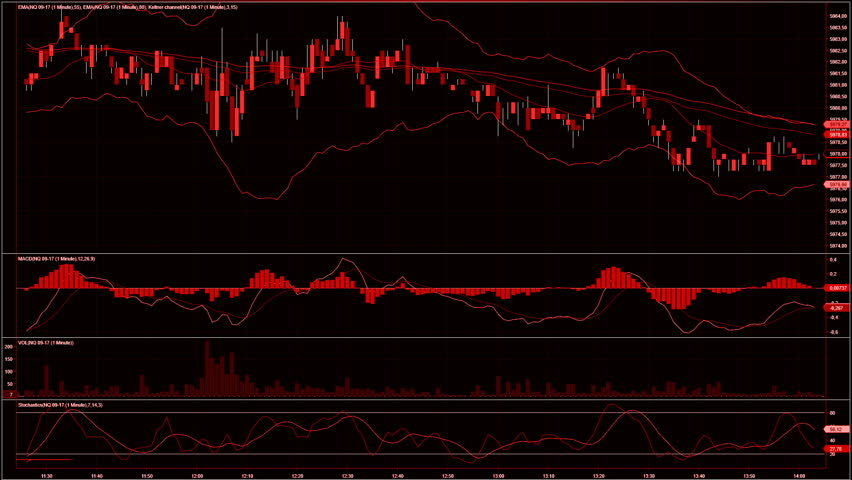Select the Stochastics 56.12 value marker
Image resolution: width=852 pixels, height=480 pixels.
(x=837, y=429)
